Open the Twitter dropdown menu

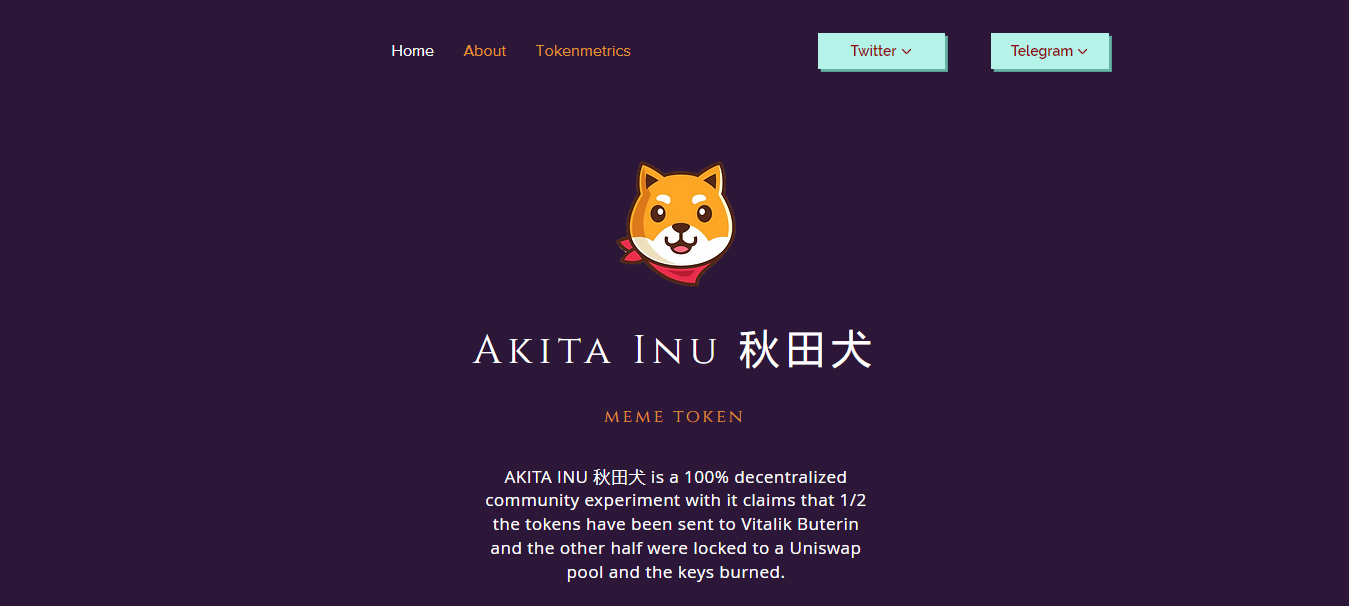coord(881,51)
